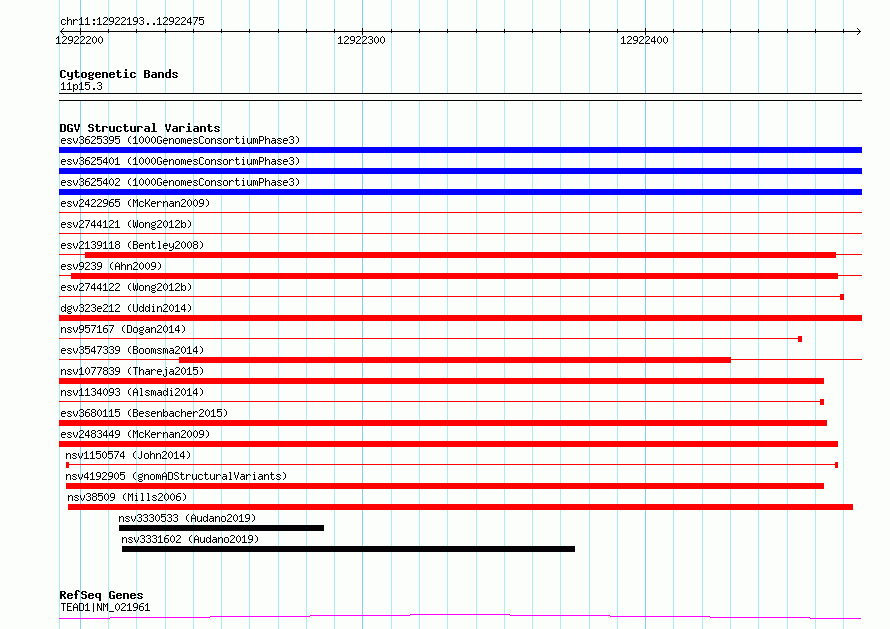
Task: Select the esv3625395 (1000GenomesConsortiumPhase3) label
Action: tap(180, 140)
